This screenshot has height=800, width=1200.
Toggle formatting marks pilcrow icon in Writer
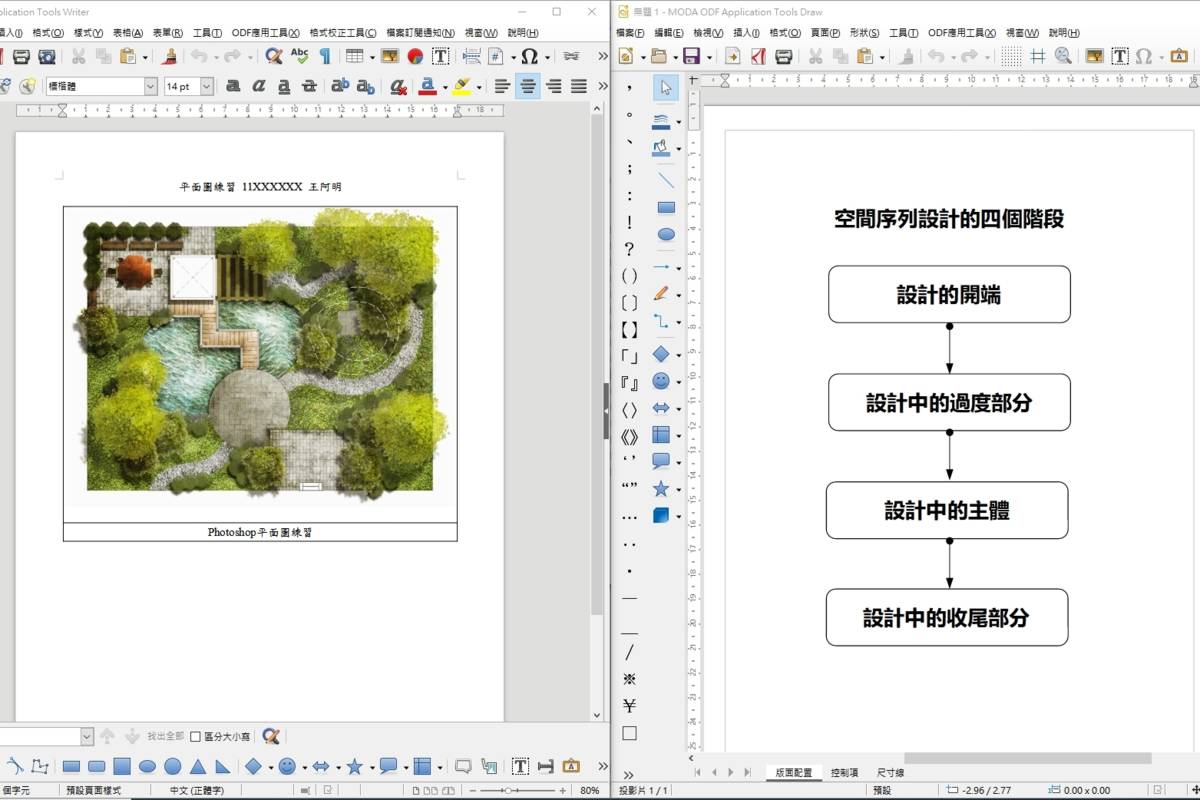point(325,57)
